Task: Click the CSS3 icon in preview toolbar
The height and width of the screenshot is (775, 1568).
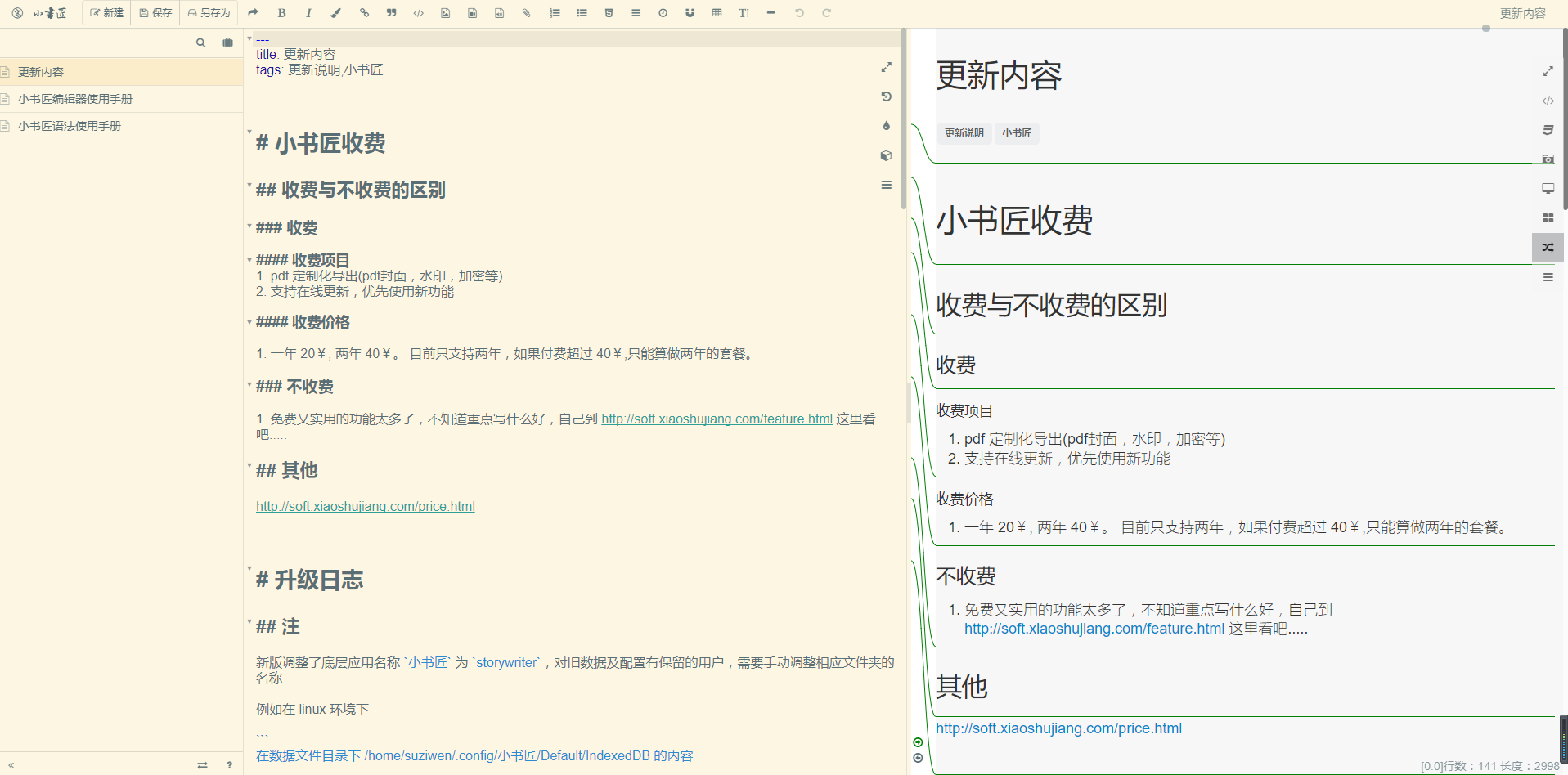Action: pyautogui.click(x=1548, y=130)
